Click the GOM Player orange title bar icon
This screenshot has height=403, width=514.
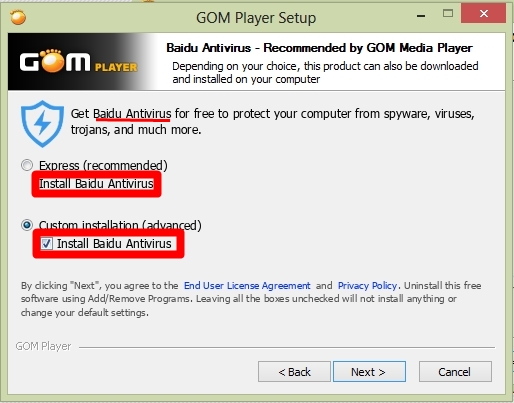pyautogui.click(x=18, y=17)
